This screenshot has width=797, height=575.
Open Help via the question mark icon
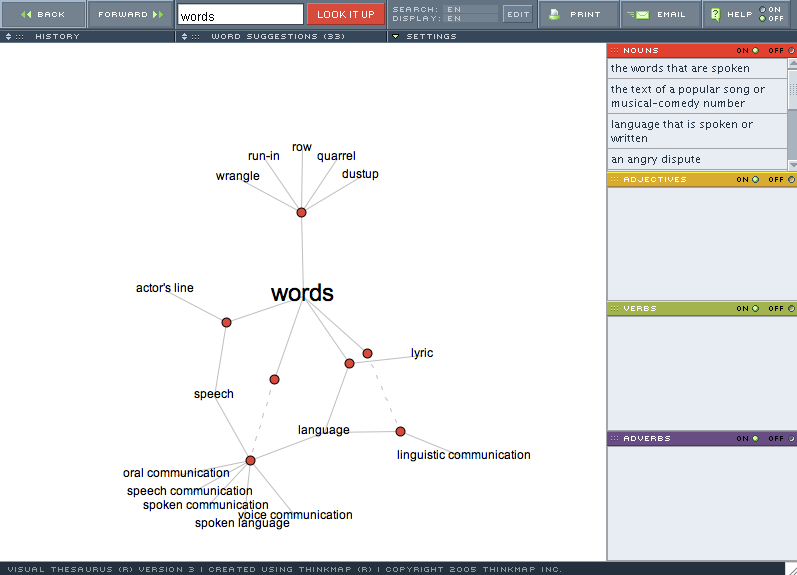click(716, 14)
